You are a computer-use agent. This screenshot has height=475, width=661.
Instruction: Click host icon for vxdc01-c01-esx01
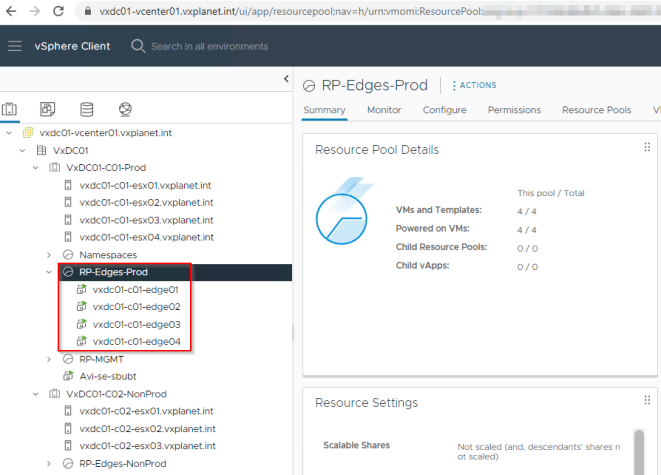point(68,185)
